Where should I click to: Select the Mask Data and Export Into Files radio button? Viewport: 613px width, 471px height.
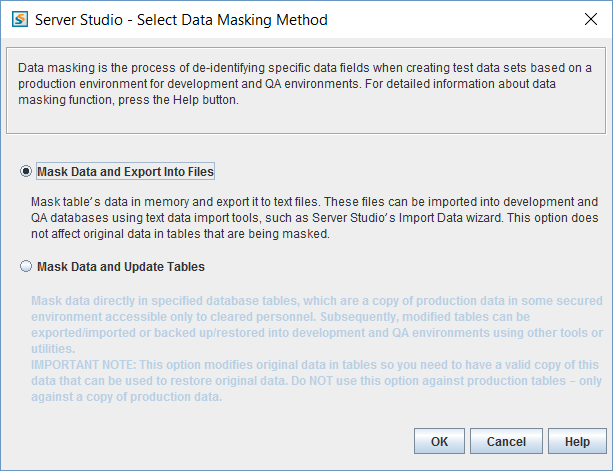[26, 172]
